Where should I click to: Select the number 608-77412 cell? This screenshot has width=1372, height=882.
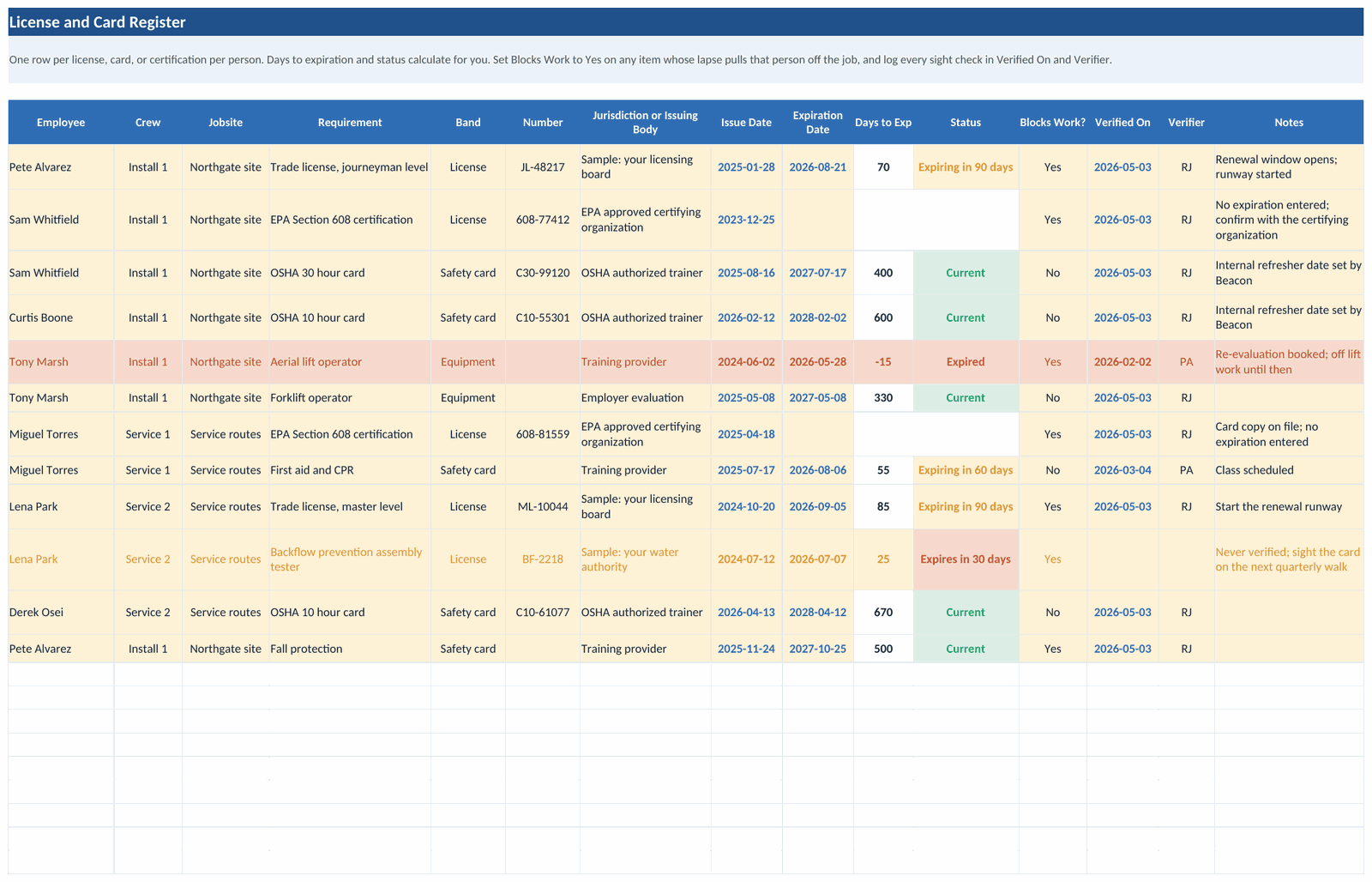(x=543, y=220)
